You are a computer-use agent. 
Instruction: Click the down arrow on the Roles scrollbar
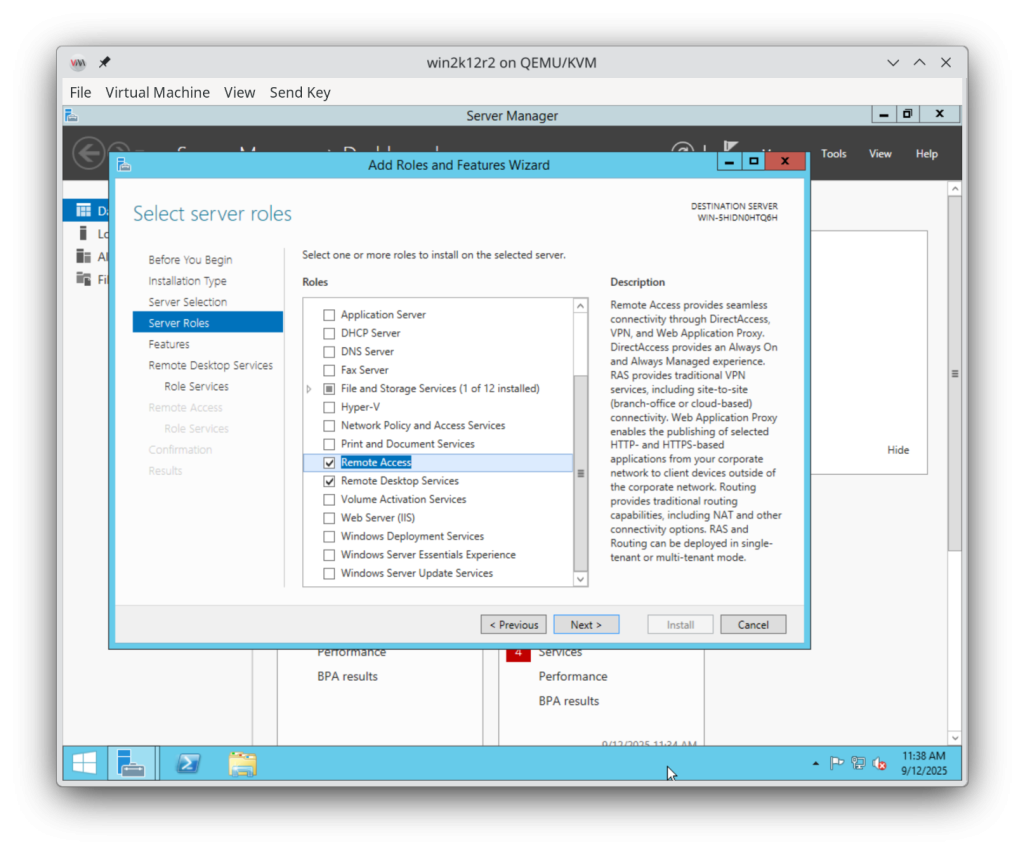click(x=580, y=578)
